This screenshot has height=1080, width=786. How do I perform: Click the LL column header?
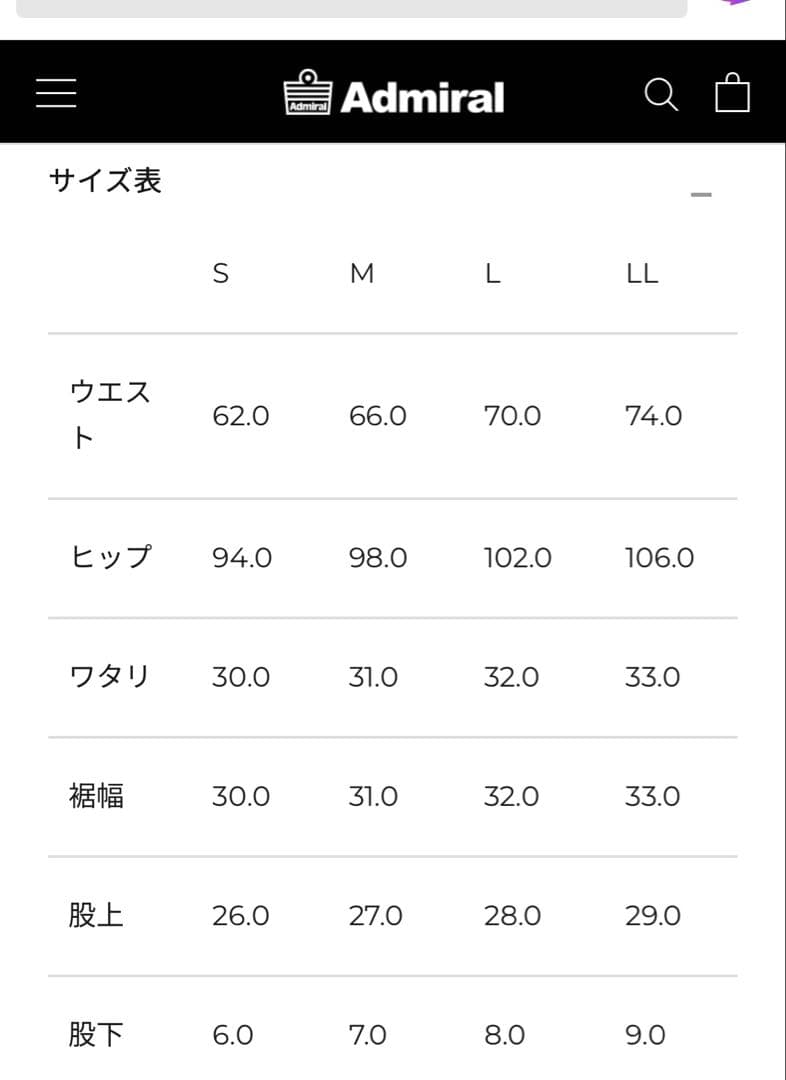[643, 273]
